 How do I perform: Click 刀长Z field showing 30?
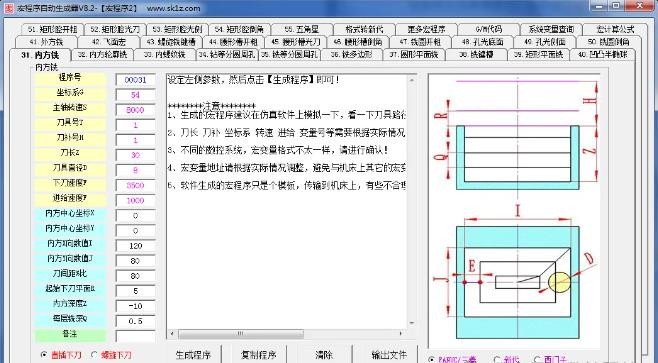coord(136,155)
